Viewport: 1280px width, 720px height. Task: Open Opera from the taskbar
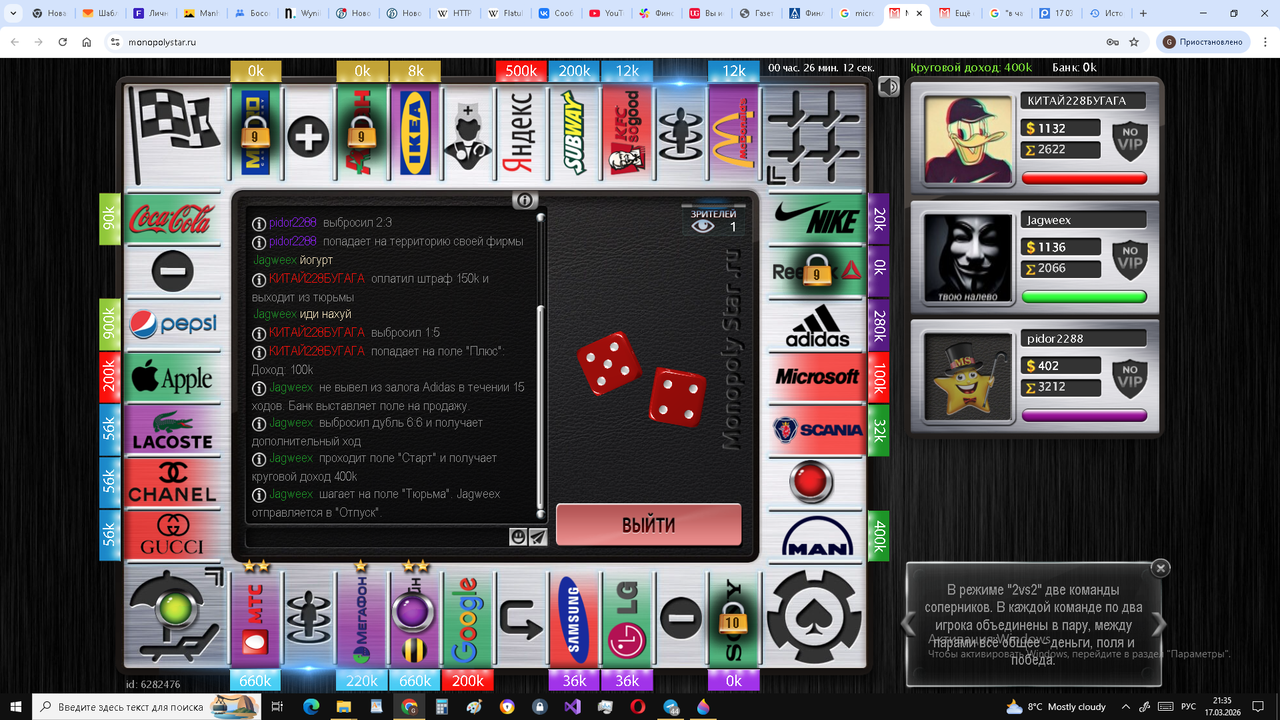click(638, 706)
